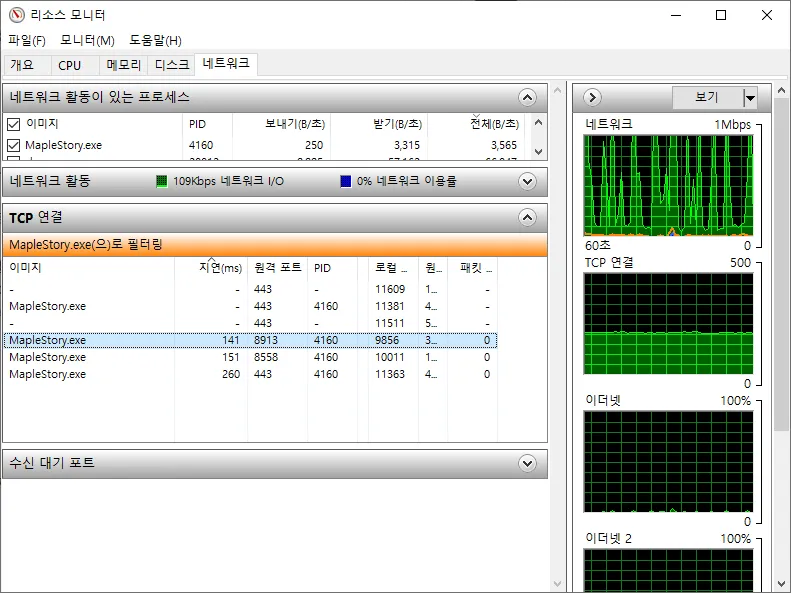Click the 보기 button
Image resolution: width=791 pixels, height=593 pixels.
coord(707,97)
